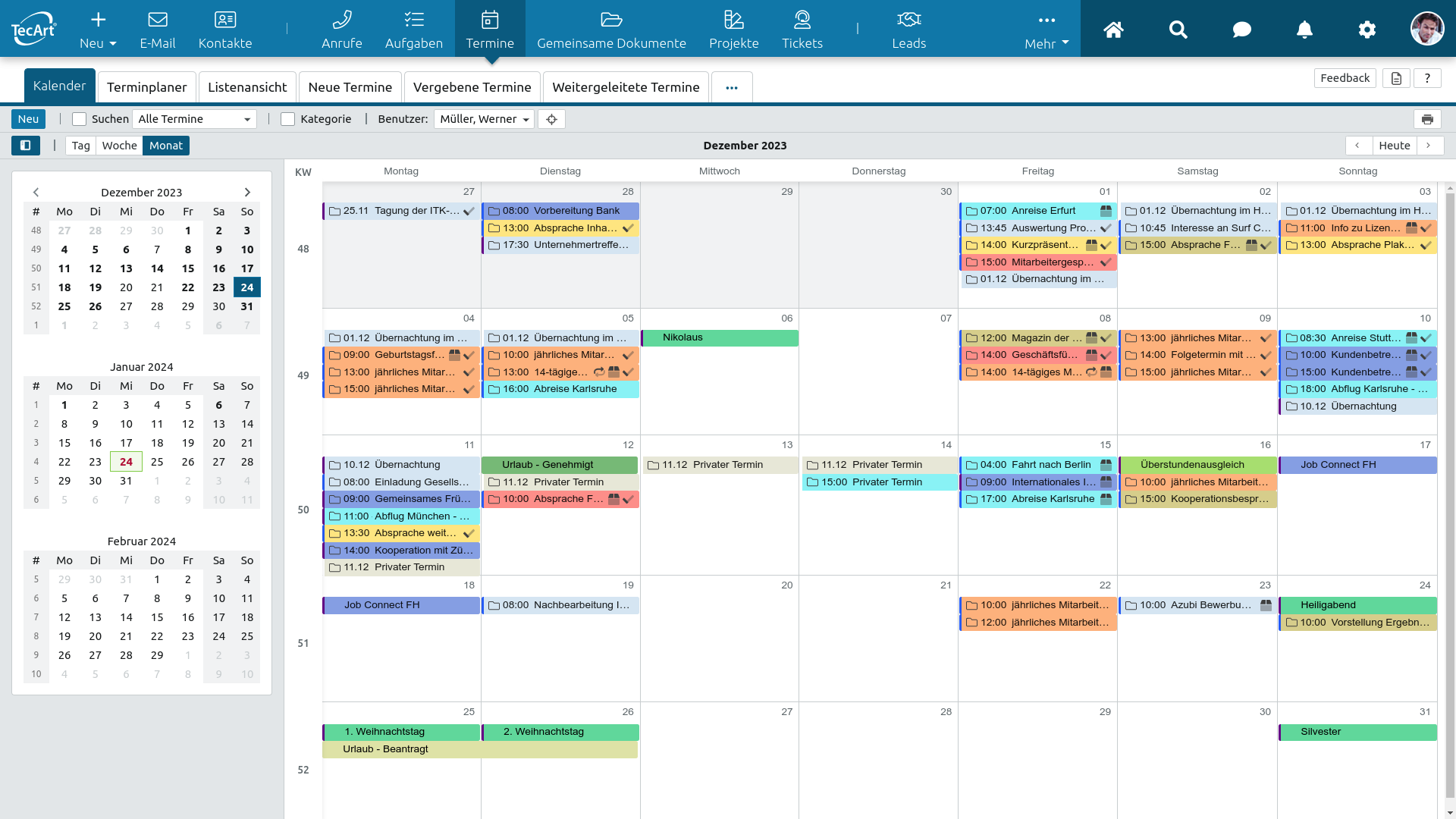Open the Tickets module icon

click(802, 20)
